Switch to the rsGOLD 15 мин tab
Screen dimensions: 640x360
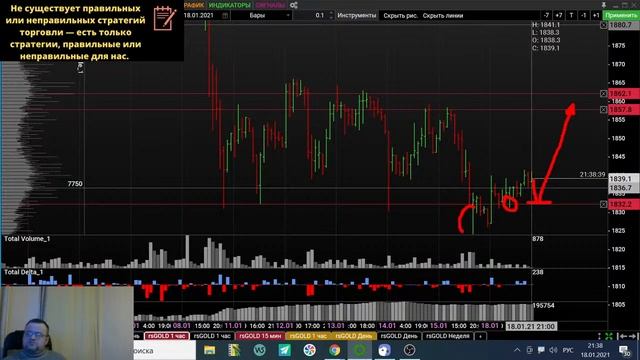coord(260,336)
